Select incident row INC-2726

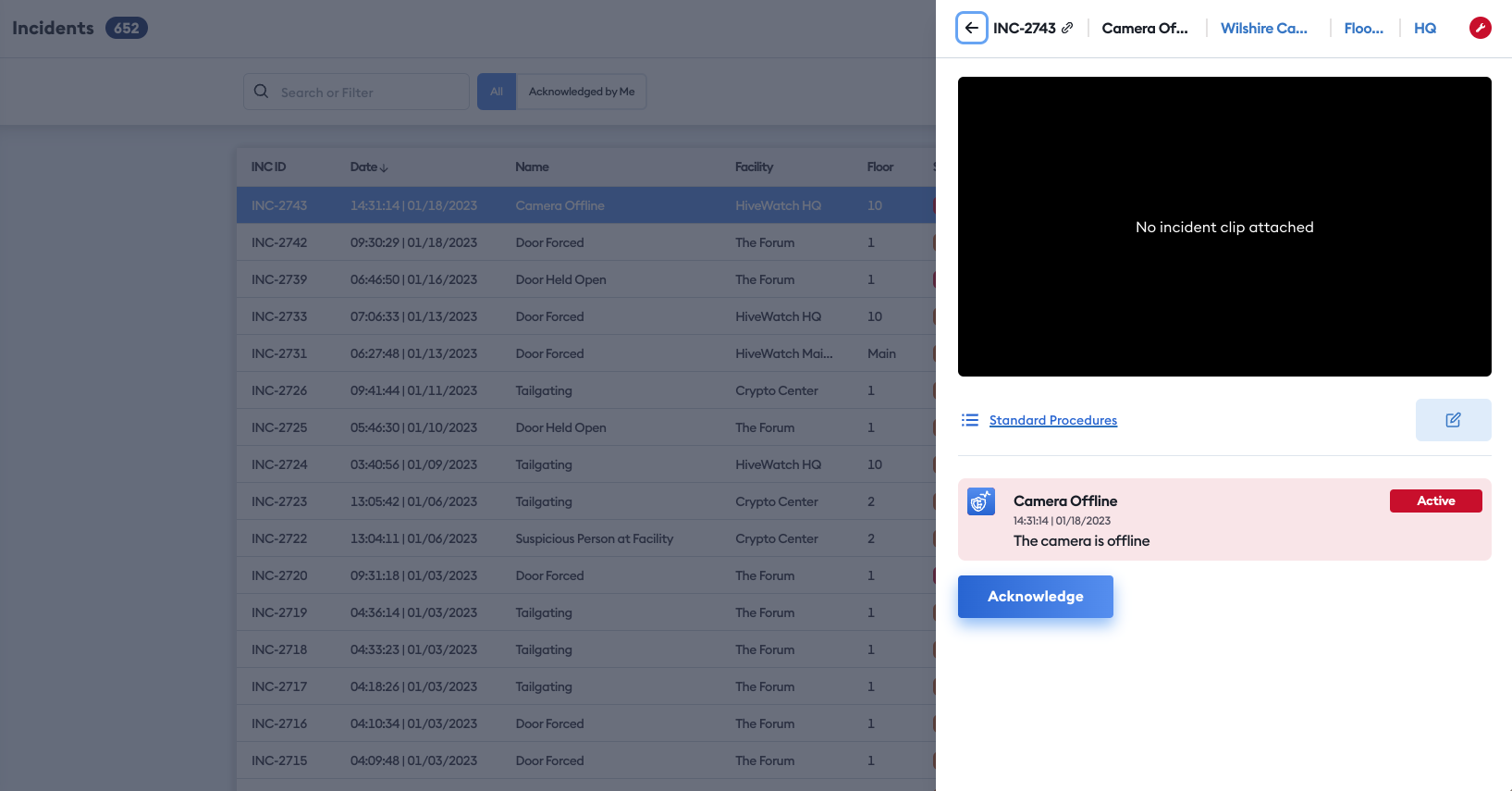586,390
